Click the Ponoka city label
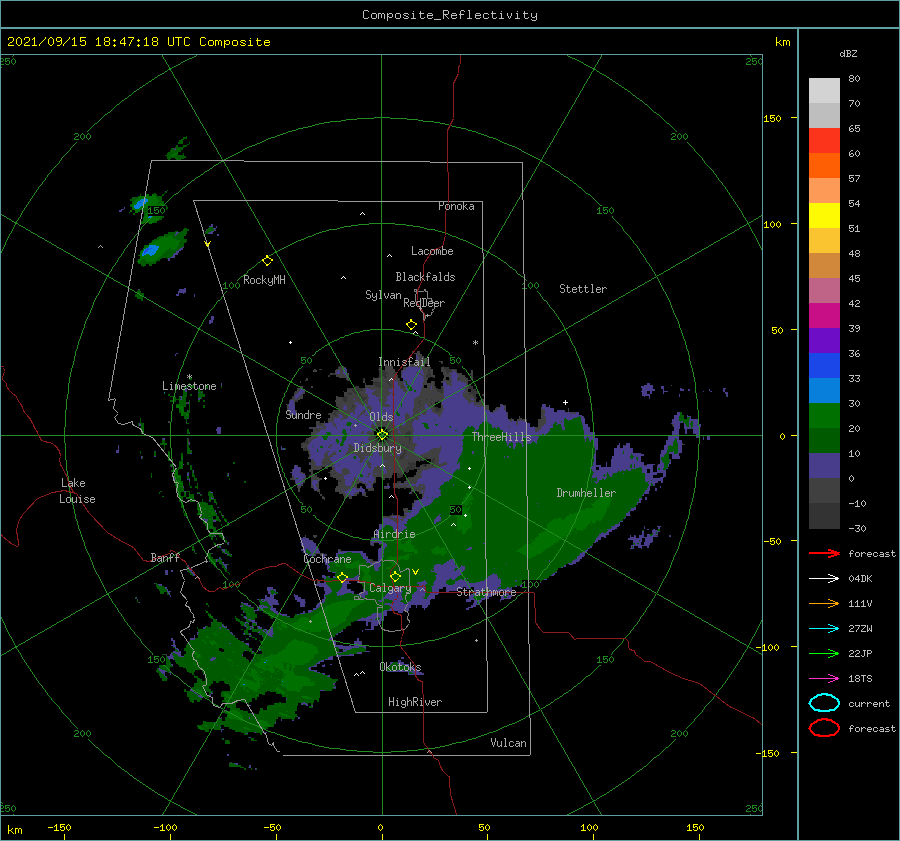The width and height of the screenshot is (900, 841). point(456,206)
